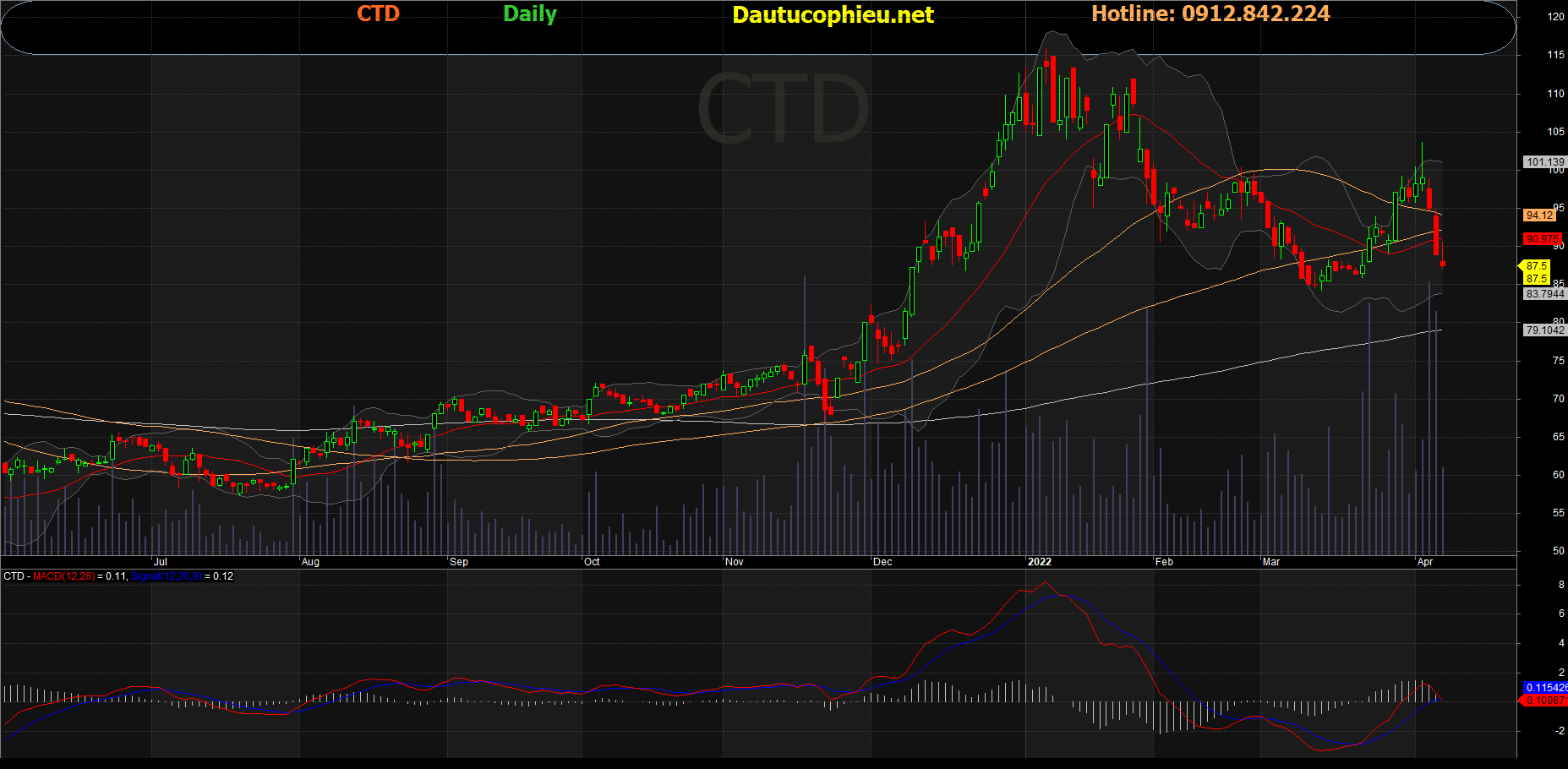The image size is (1568, 769).
Task: Click the 101.139 upper band price tag
Action: click(x=1545, y=161)
